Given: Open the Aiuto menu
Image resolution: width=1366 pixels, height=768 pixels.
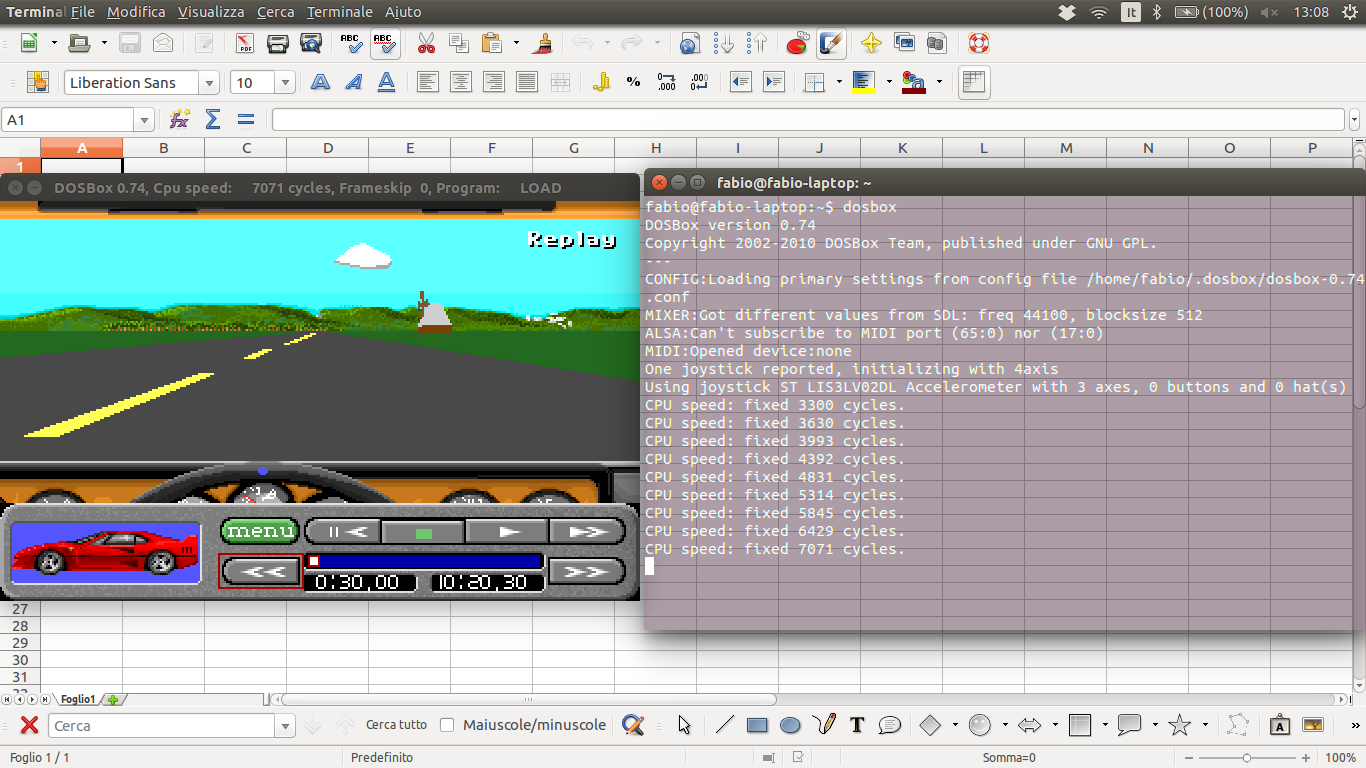Looking at the screenshot, I should point(403,12).
